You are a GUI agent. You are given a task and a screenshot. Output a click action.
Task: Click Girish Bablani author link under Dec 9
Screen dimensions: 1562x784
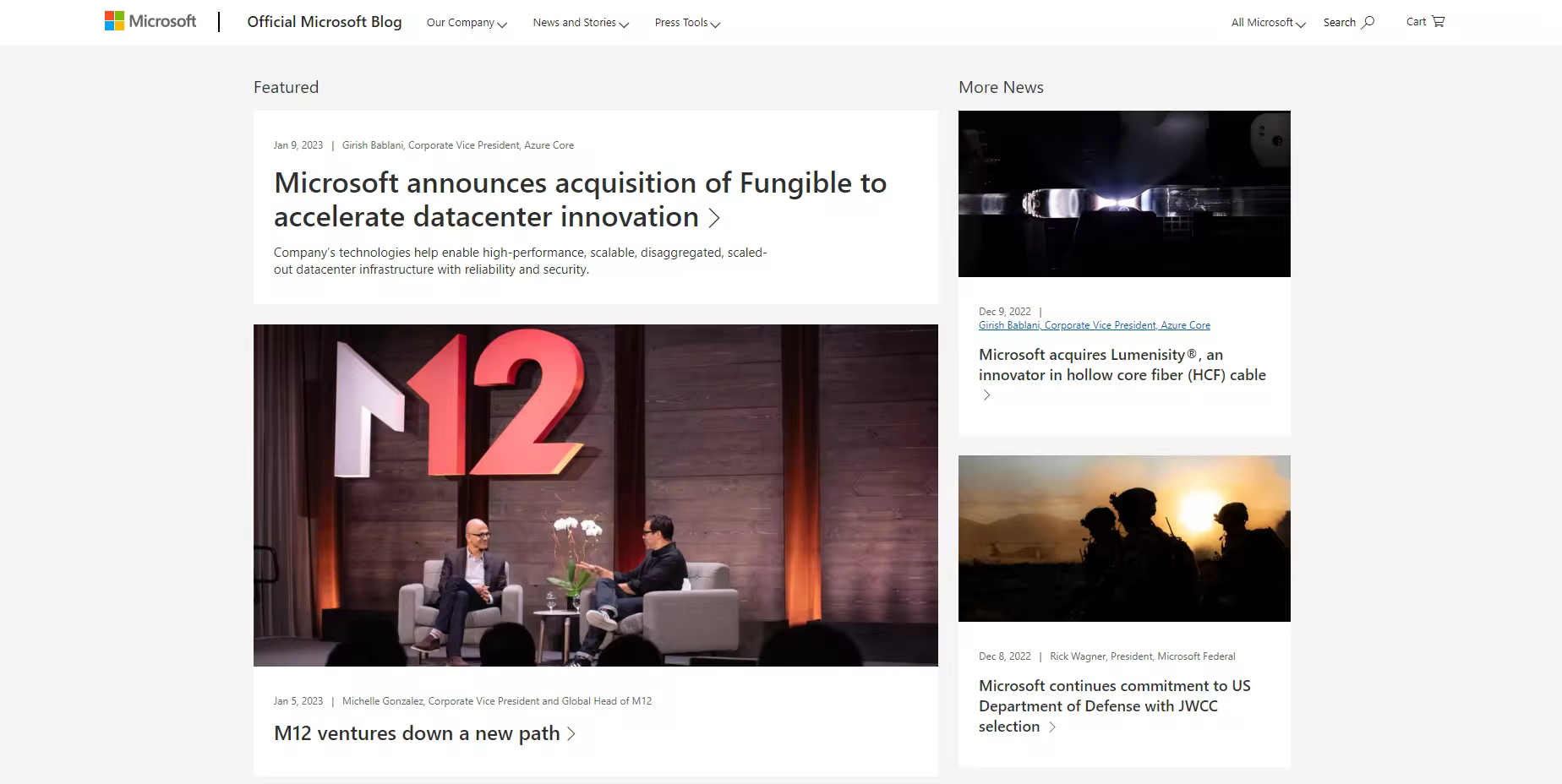click(1094, 325)
